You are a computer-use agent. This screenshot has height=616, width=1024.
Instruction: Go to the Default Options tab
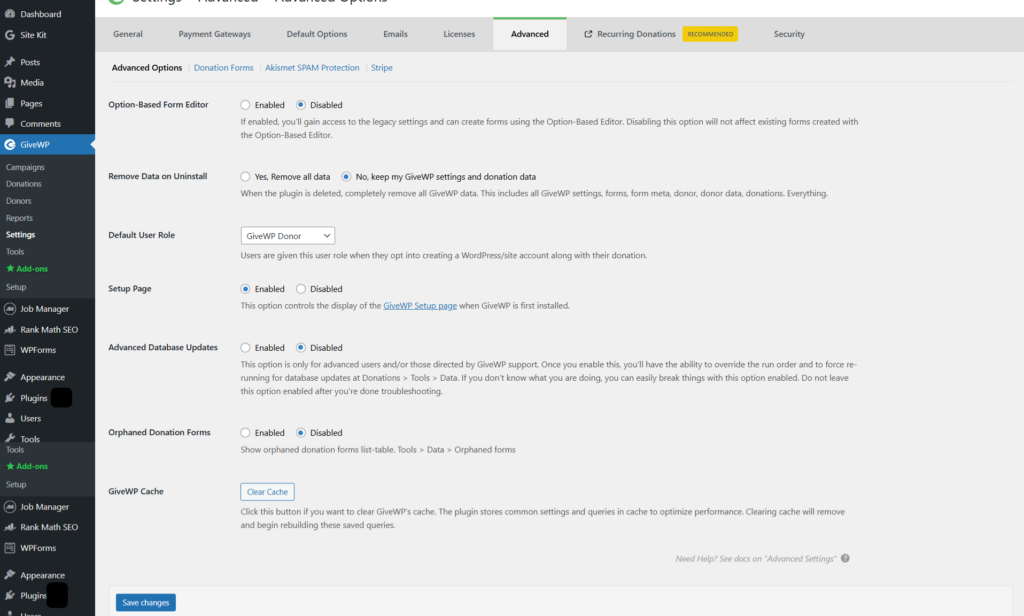317,34
